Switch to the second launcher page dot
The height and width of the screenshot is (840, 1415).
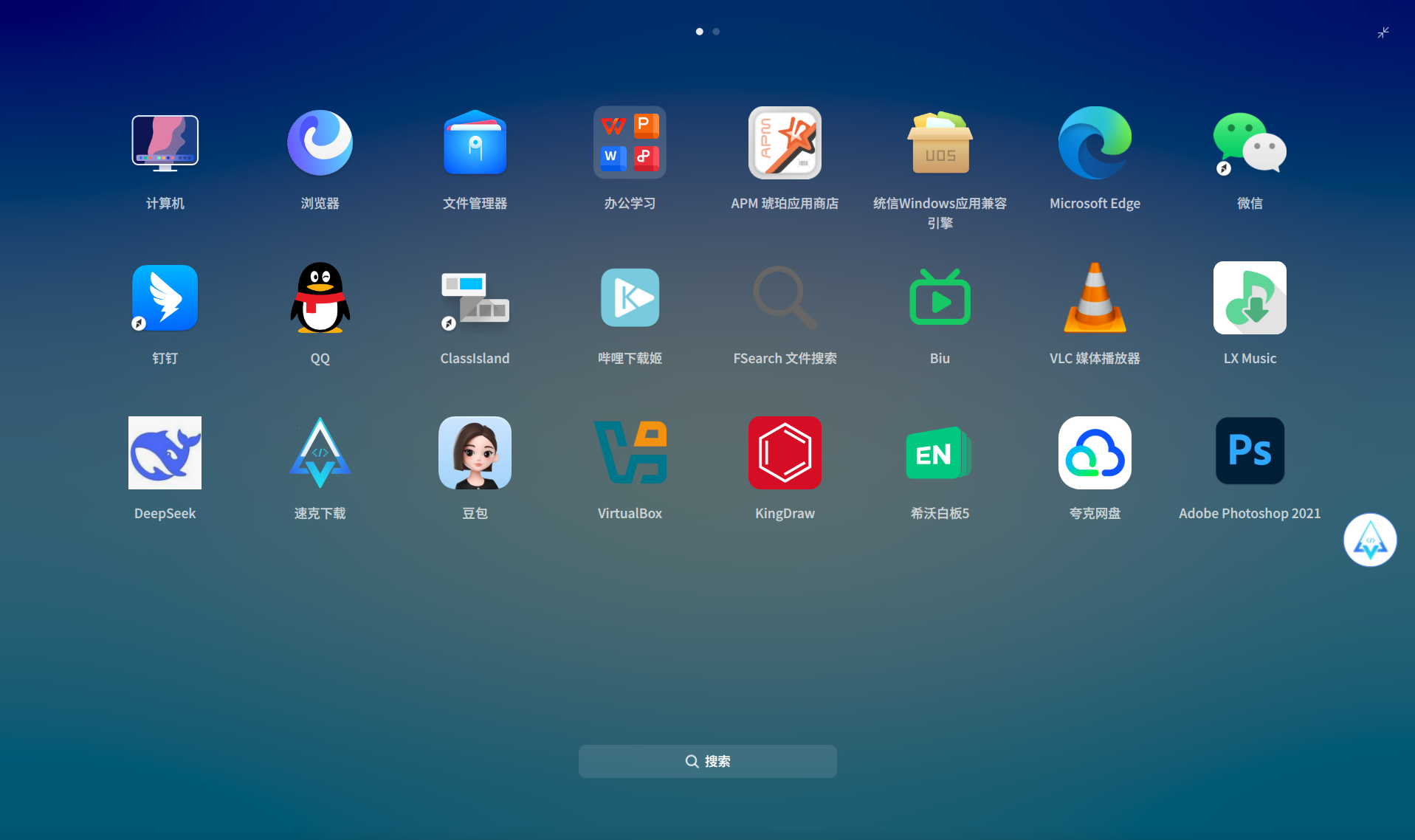point(716,32)
